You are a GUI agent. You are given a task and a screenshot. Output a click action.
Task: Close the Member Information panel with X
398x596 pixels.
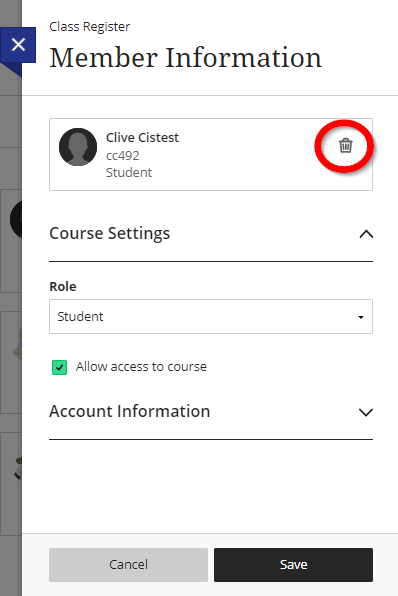click(18, 45)
